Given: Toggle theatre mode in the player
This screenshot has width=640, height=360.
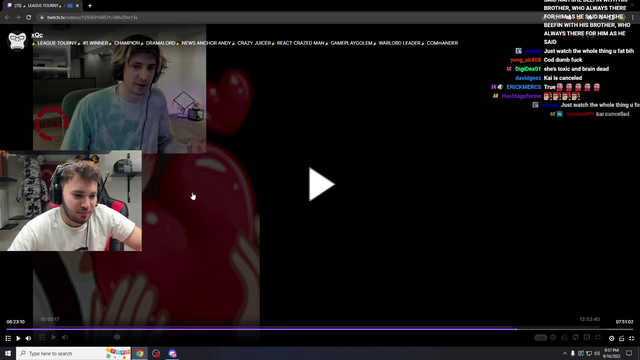Looking at the screenshot, I should tap(622, 338).
